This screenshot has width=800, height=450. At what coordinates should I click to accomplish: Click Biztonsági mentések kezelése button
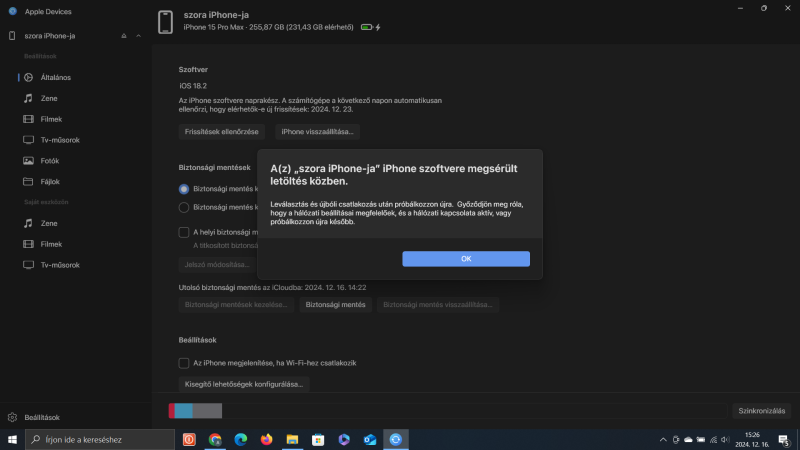236,305
